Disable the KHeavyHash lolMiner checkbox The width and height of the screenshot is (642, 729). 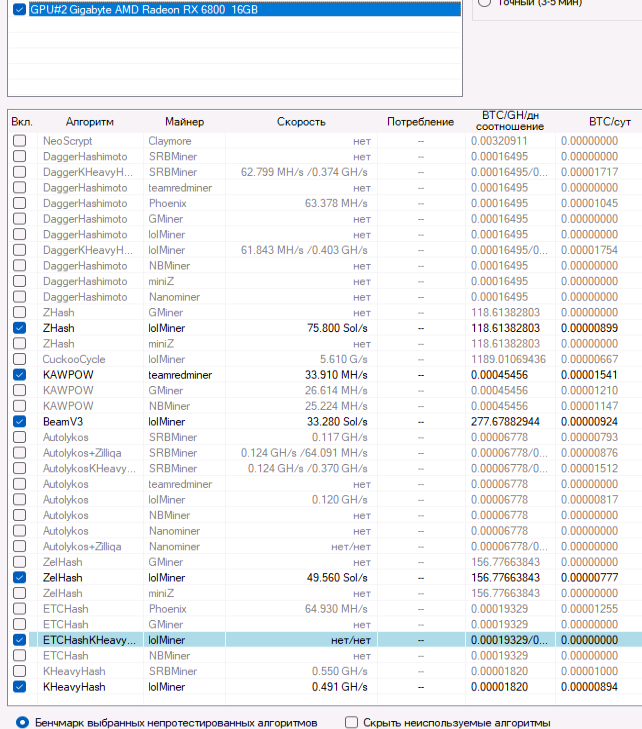click(20, 686)
